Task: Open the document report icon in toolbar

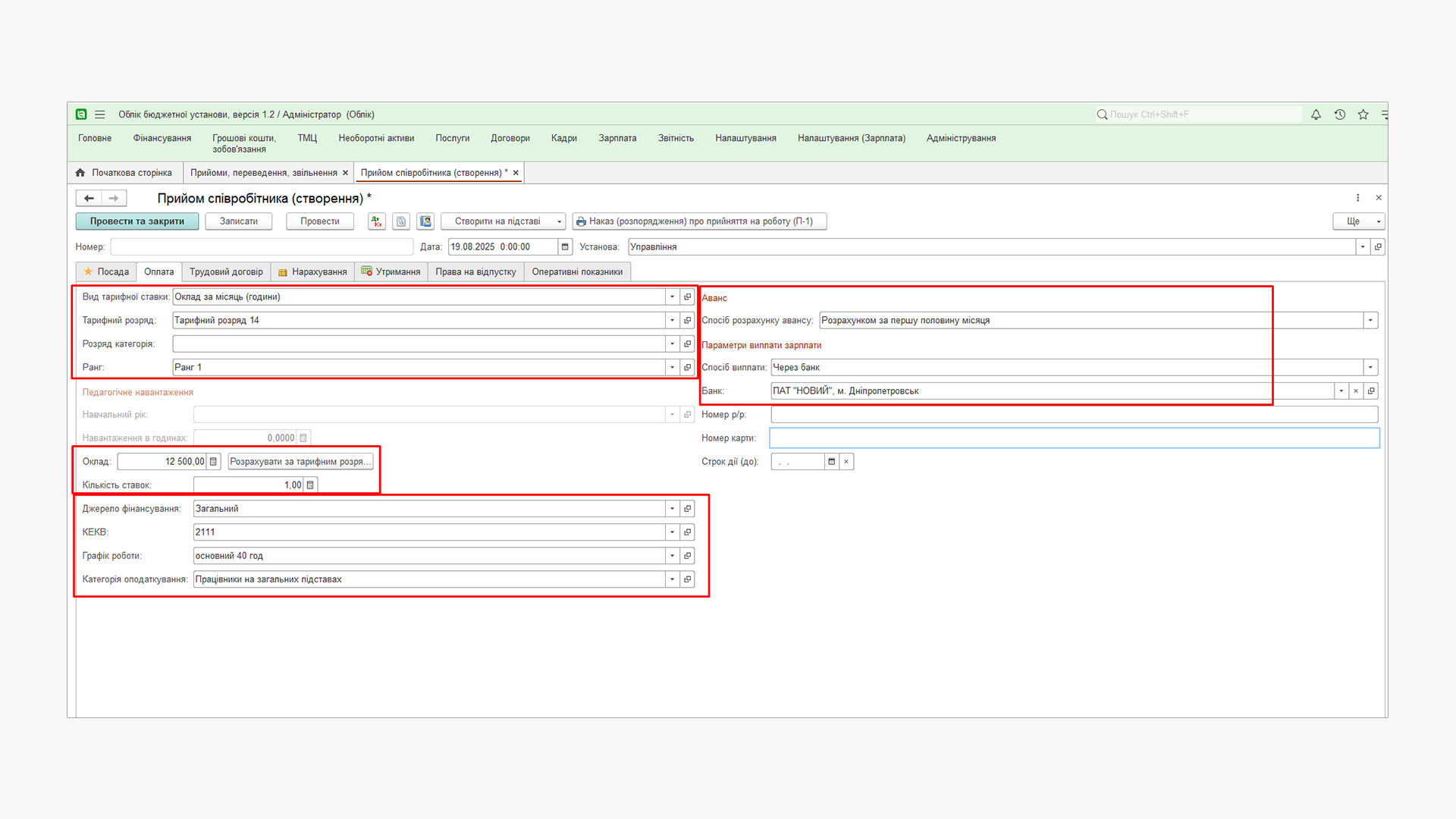Action: (401, 221)
